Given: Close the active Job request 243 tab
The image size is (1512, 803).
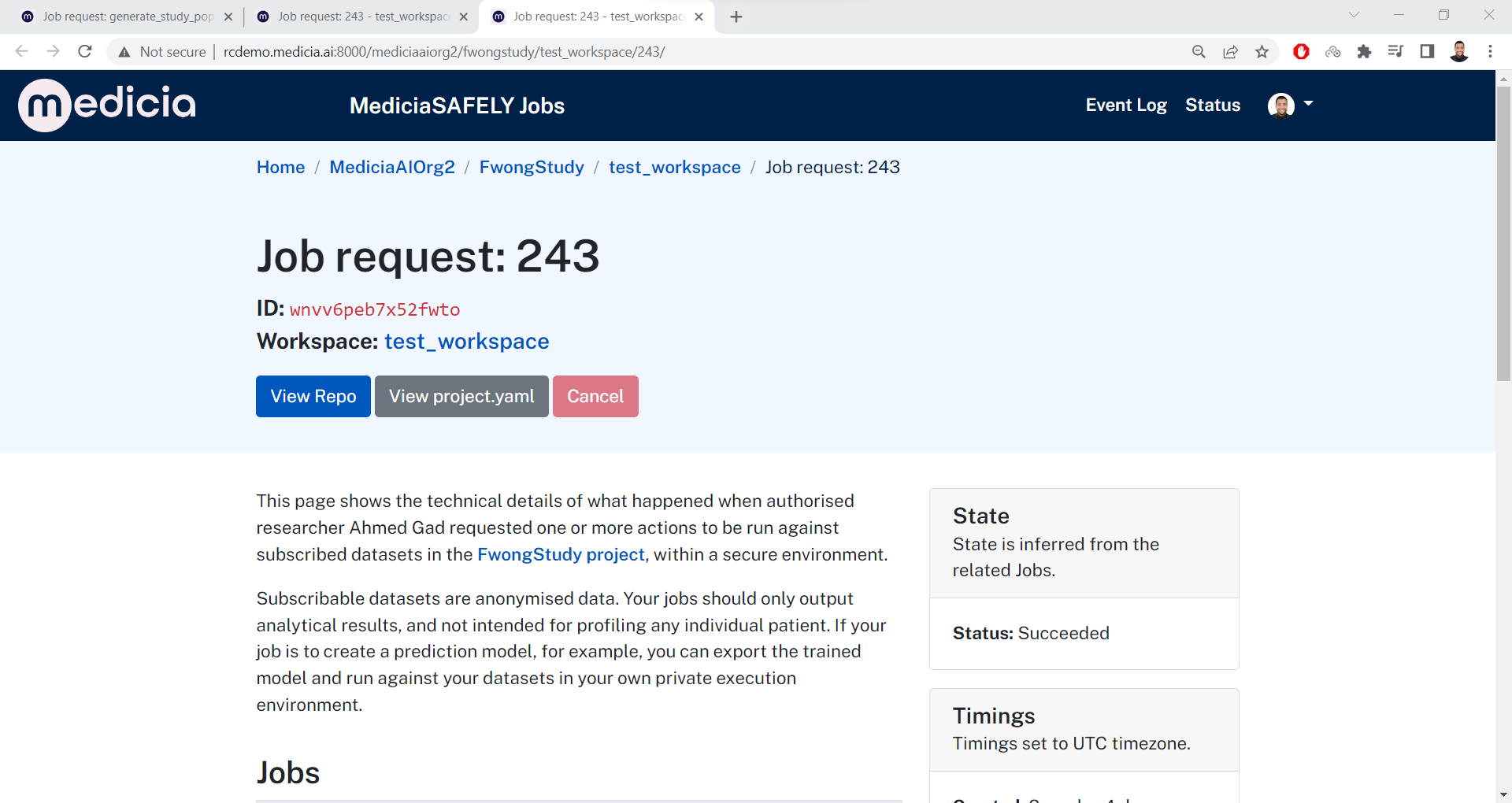Looking at the screenshot, I should [x=699, y=17].
